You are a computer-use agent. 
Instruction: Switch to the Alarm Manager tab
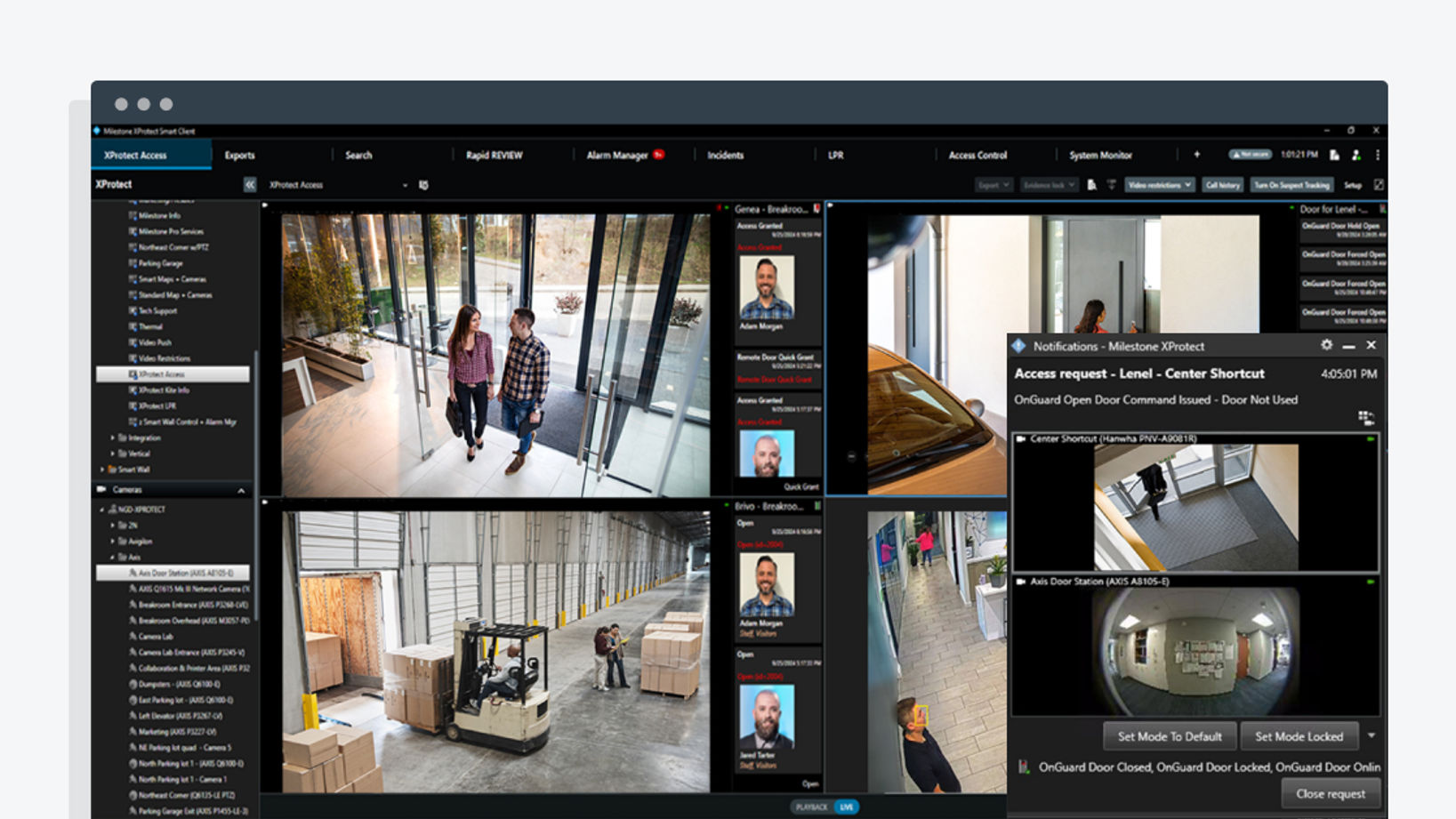[617, 155]
